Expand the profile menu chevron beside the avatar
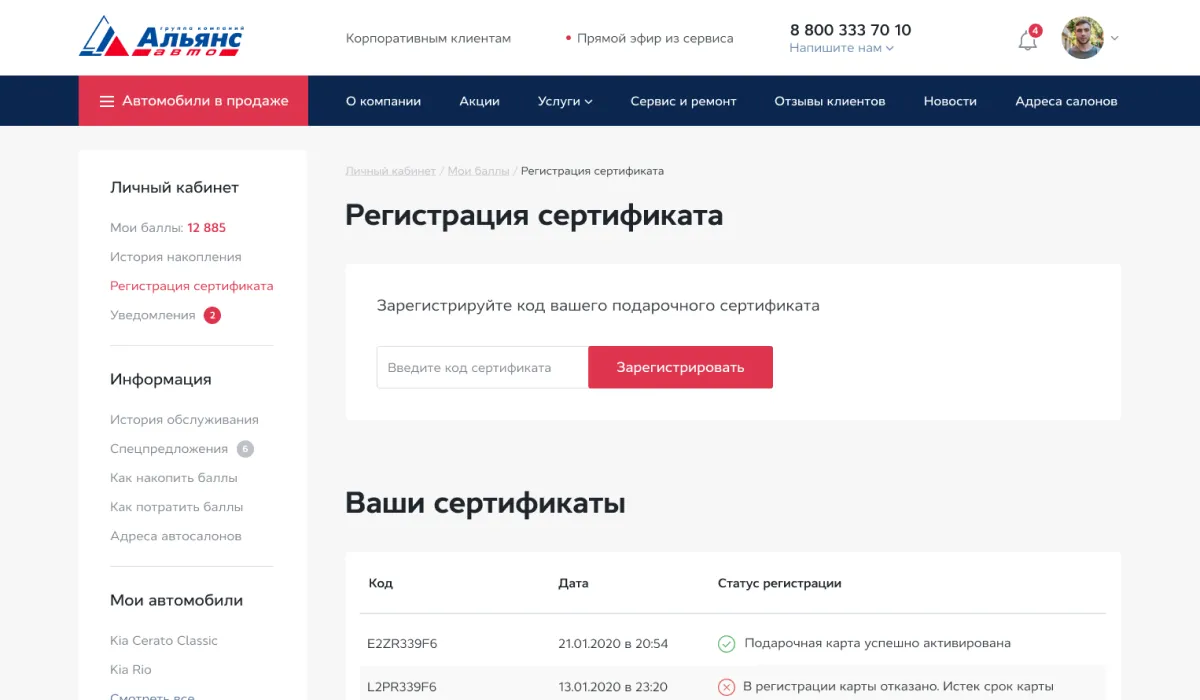The width and height of the screenshot is (1200, 700). click(1115, 39)
